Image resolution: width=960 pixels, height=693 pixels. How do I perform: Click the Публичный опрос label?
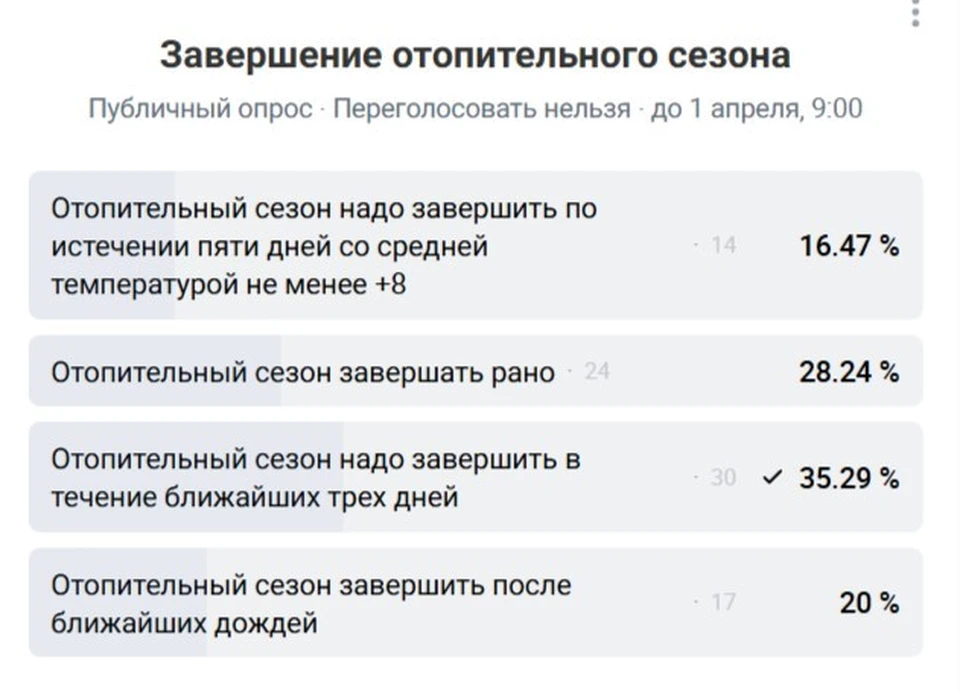tap(200, 108)
